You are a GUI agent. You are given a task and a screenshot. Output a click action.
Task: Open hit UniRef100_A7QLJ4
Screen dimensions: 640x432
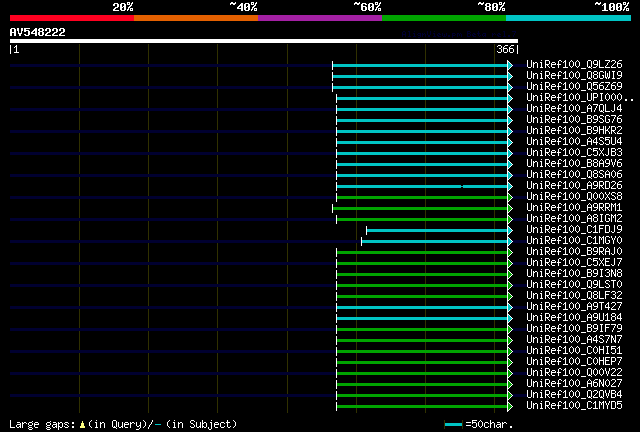[574, 108]
